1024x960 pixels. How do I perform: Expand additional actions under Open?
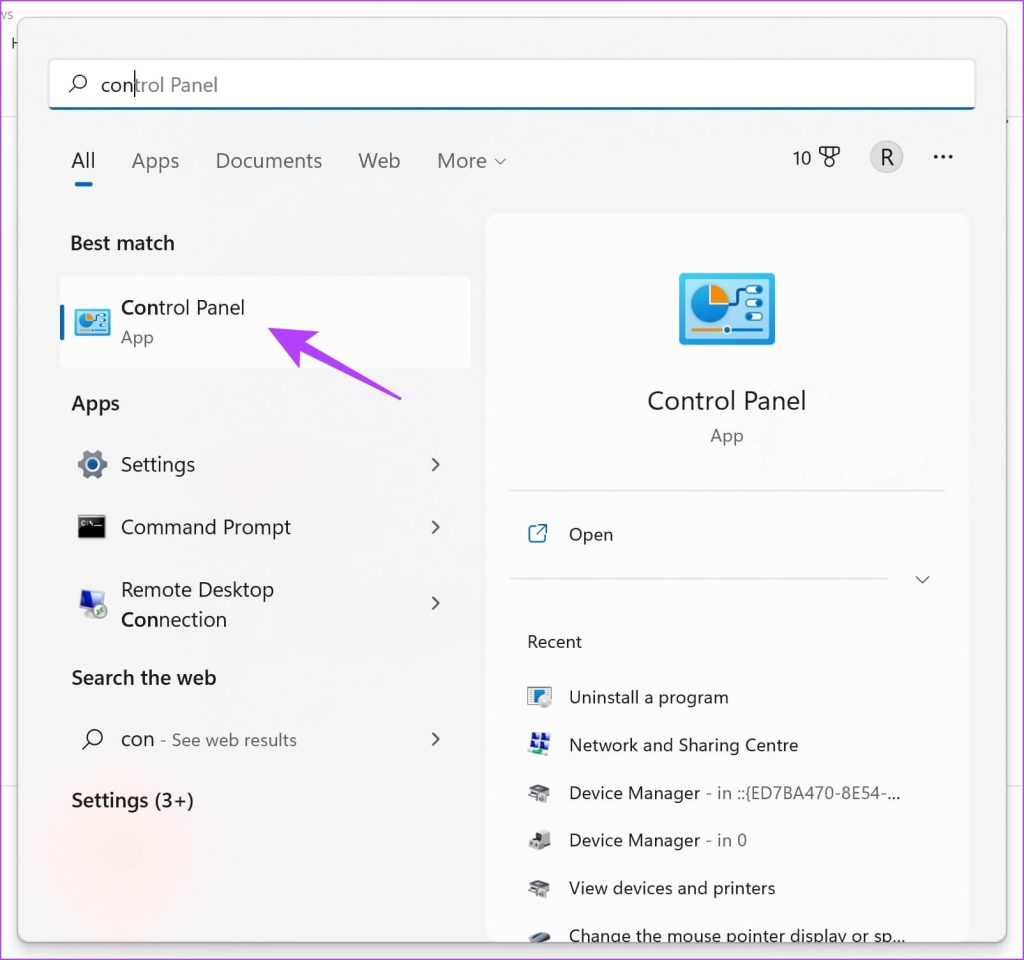pyautogui.click(x=922, y=580)
